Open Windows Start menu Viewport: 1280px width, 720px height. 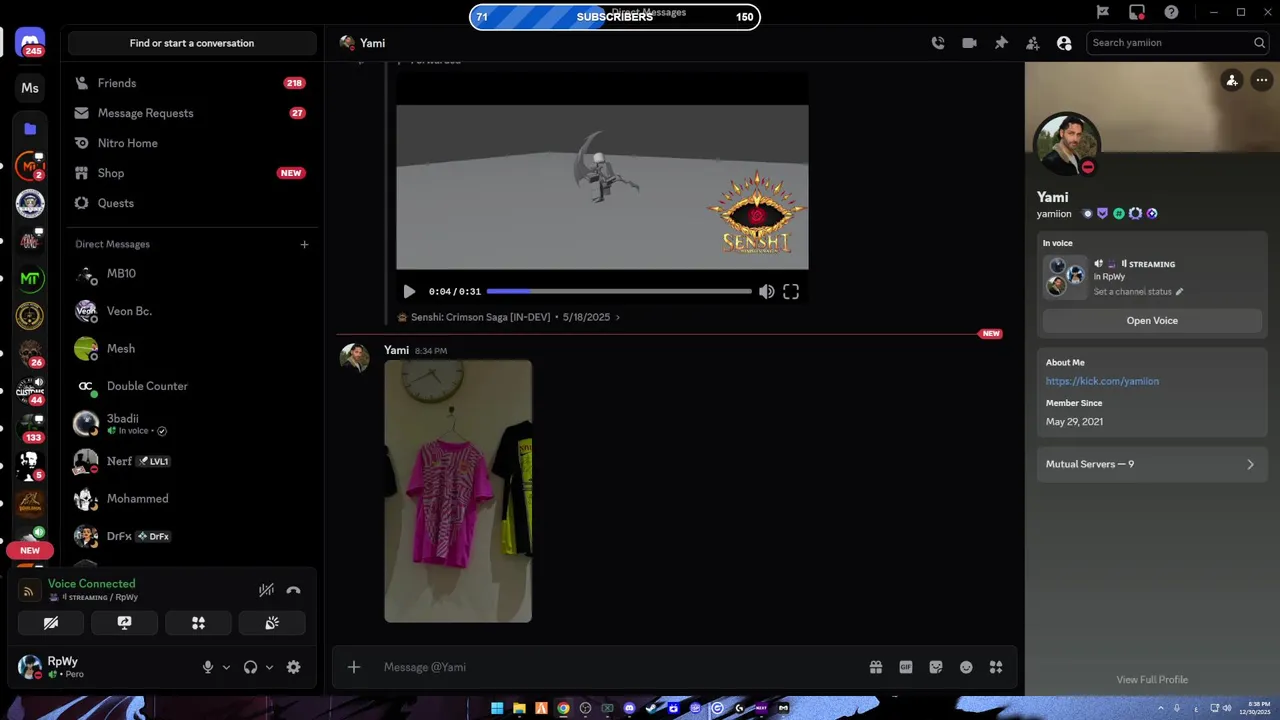tap(497, 708)
